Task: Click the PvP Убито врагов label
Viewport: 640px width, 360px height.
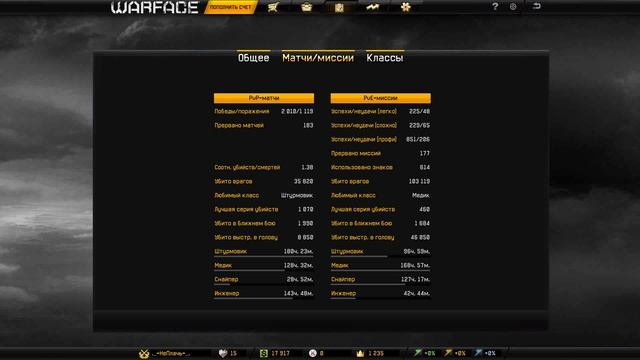Action: (x=233, y=181)
